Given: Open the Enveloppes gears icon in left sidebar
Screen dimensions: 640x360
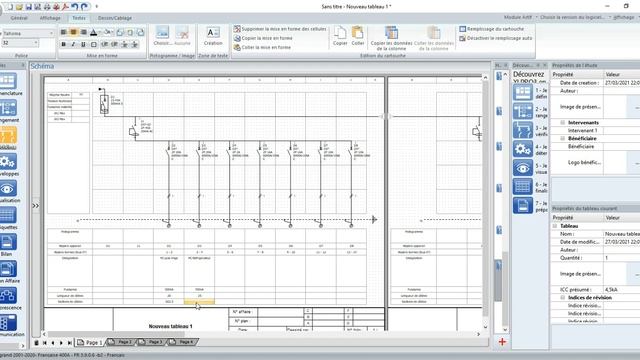Looking at the screenshot, I should [x=8, y=162].
